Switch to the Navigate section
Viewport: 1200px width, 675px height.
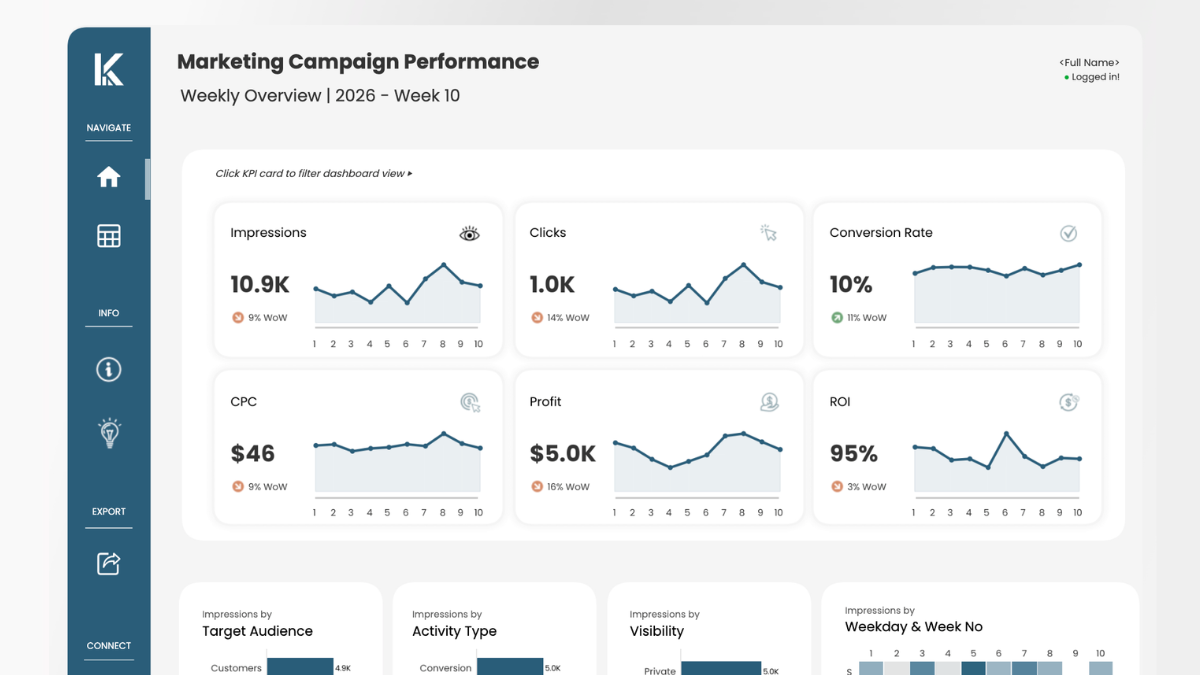[x=109, y=127]
